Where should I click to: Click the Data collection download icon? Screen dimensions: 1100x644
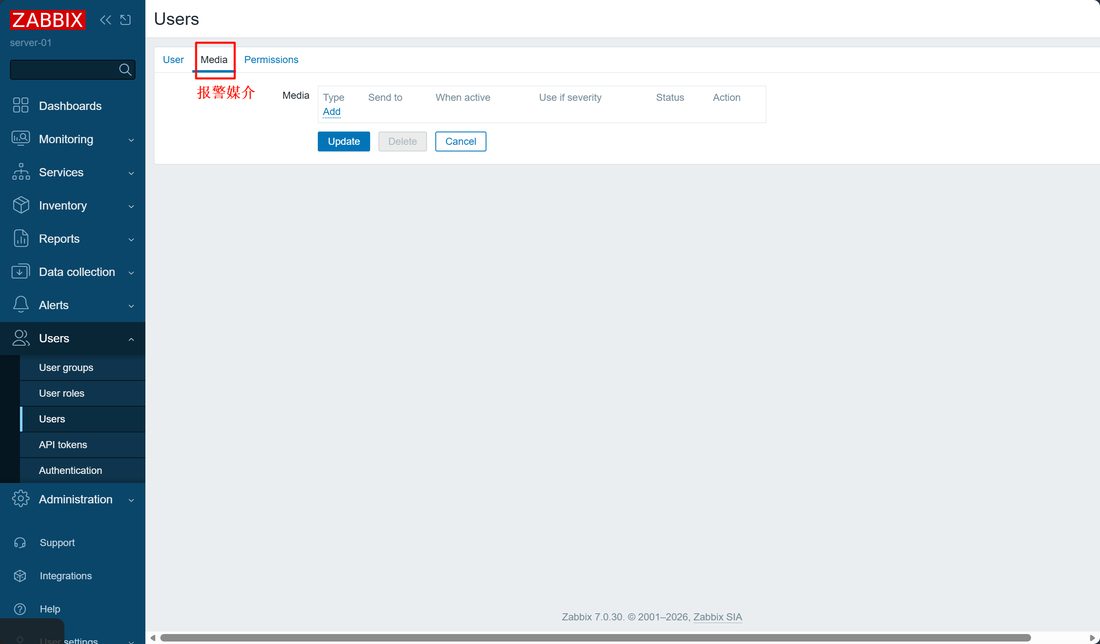21,271
